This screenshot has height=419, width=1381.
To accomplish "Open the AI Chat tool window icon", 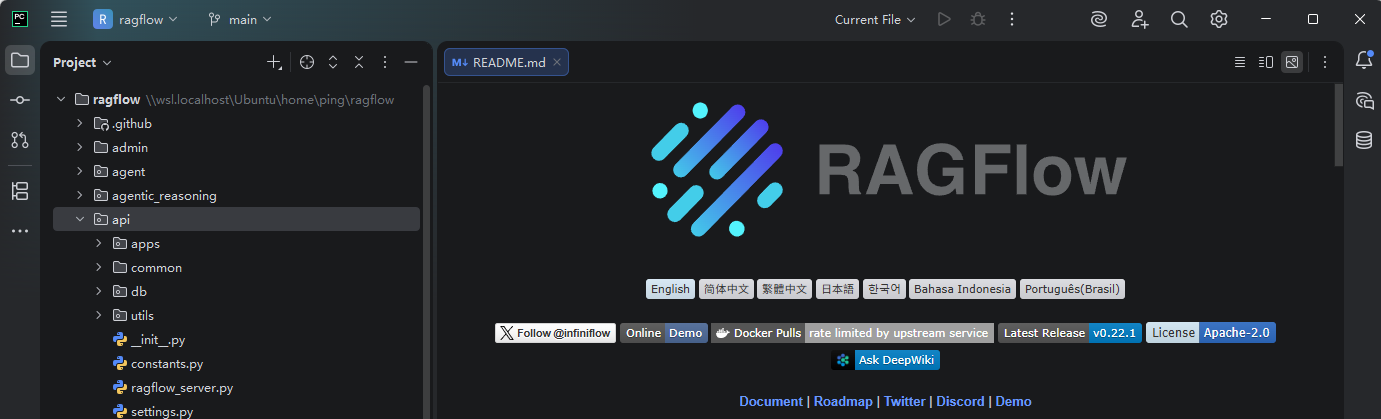I will pyautogui.click(x=1364, y=100).
